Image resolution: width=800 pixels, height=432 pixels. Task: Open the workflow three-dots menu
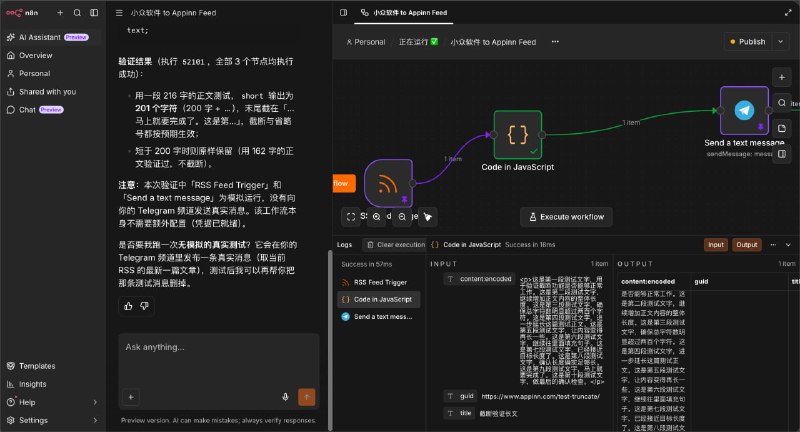point(555,42)
